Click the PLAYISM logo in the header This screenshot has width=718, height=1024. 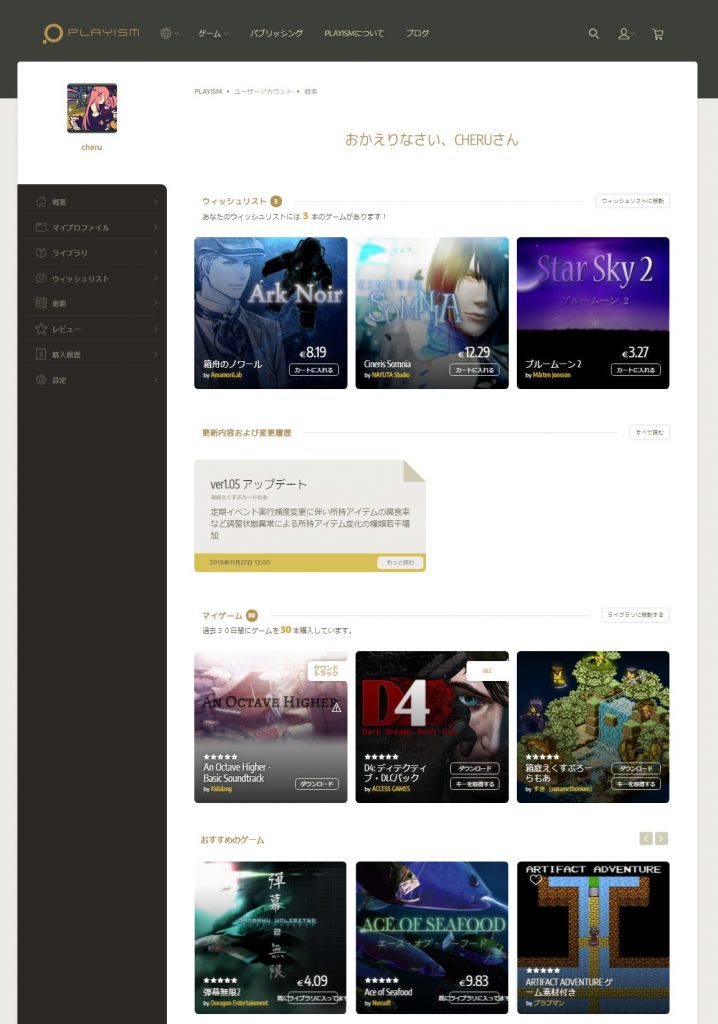coord(91,33)
